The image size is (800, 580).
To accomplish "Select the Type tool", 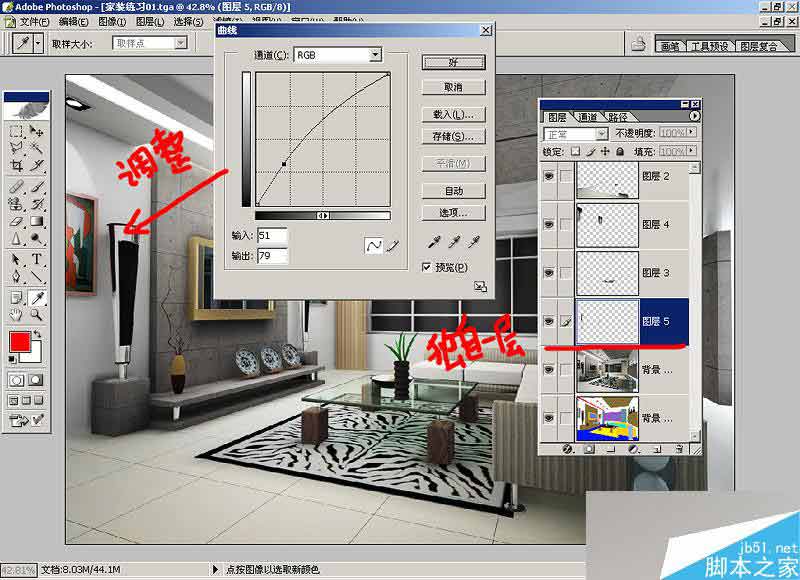I will 36,260.
